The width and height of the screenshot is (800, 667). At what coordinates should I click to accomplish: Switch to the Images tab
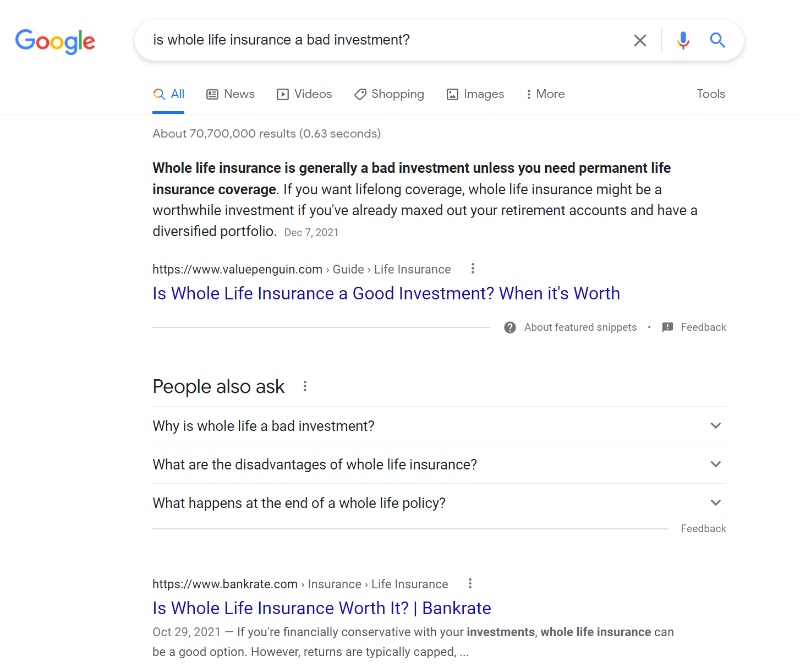pos(475,94)
